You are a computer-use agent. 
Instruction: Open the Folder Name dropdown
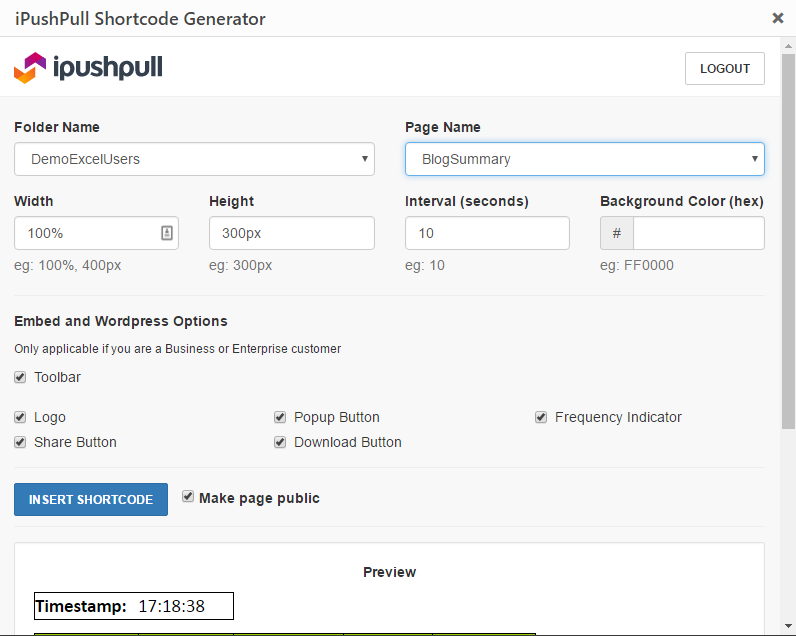pyautogui.click(x=194, y=159)
